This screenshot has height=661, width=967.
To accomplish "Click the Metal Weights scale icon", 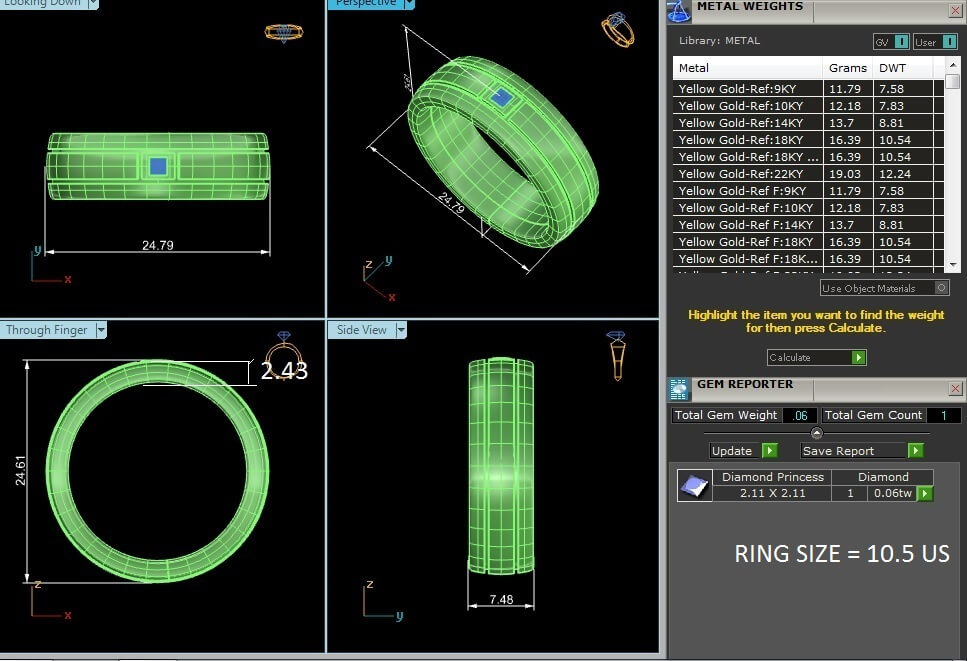I will (679, 10).
